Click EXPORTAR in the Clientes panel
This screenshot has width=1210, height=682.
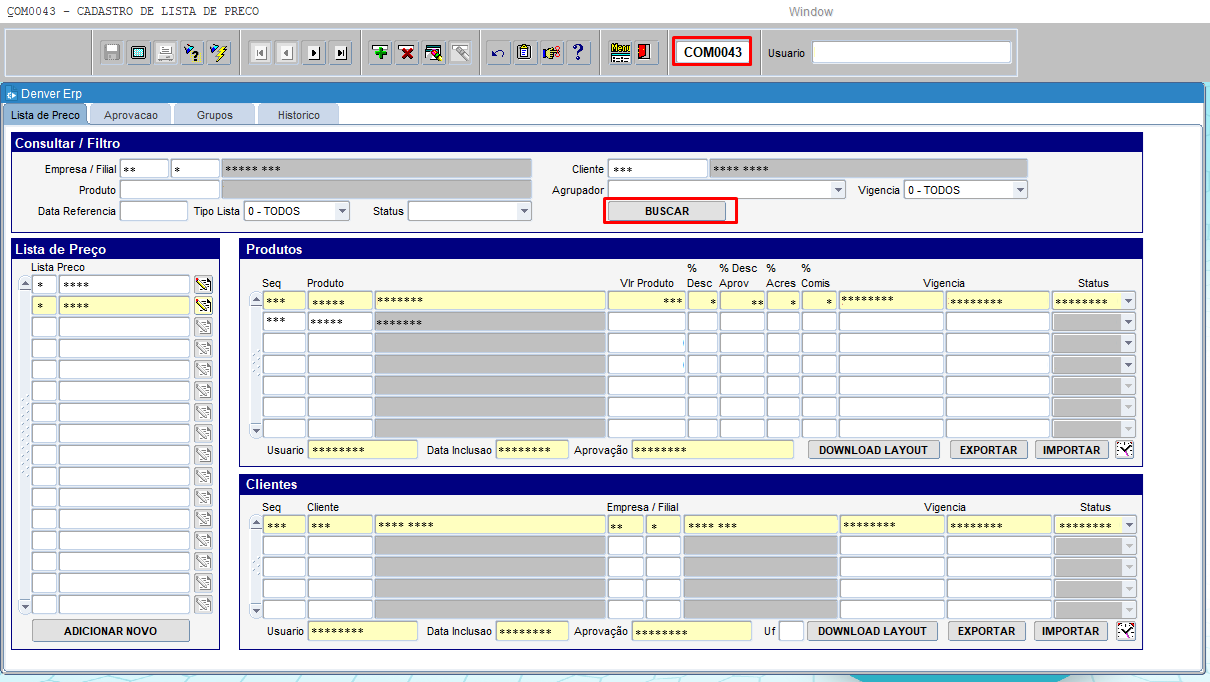pyautogui.click(x=988, y=631)
